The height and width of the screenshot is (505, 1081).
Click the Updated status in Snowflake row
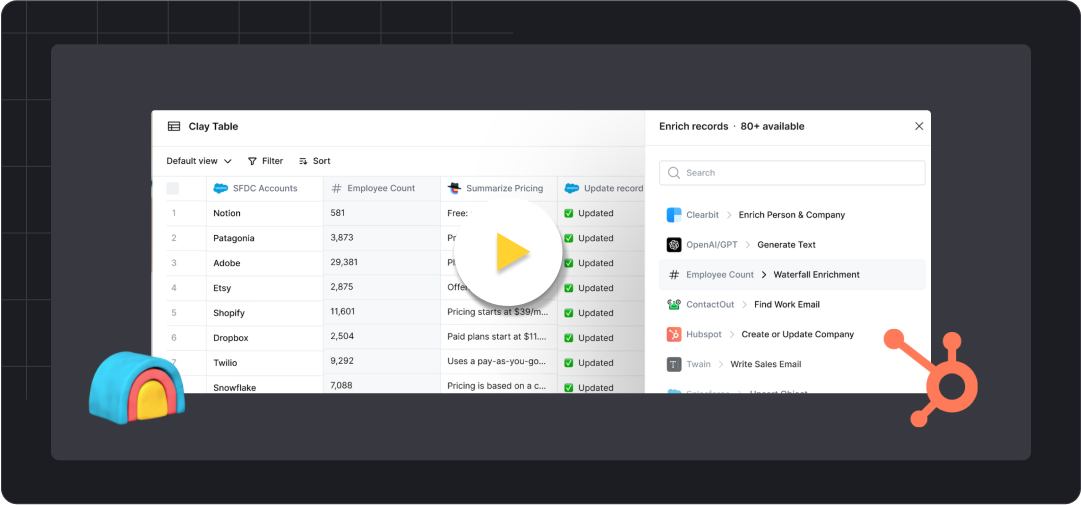point(596,388)
